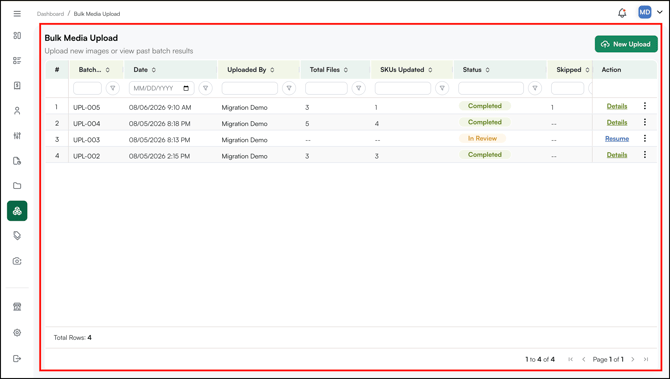Go to first page button
The image size is (670, 379).
pyautogui.click(x=570, y=359)
